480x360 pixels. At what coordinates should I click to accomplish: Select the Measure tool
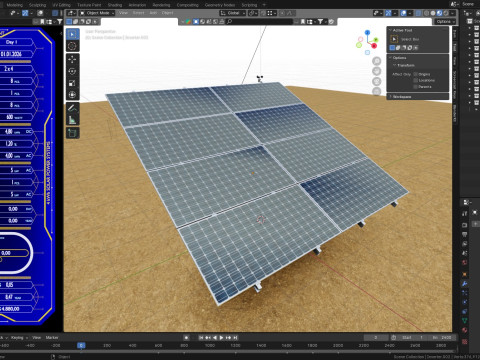pos(72,120)
